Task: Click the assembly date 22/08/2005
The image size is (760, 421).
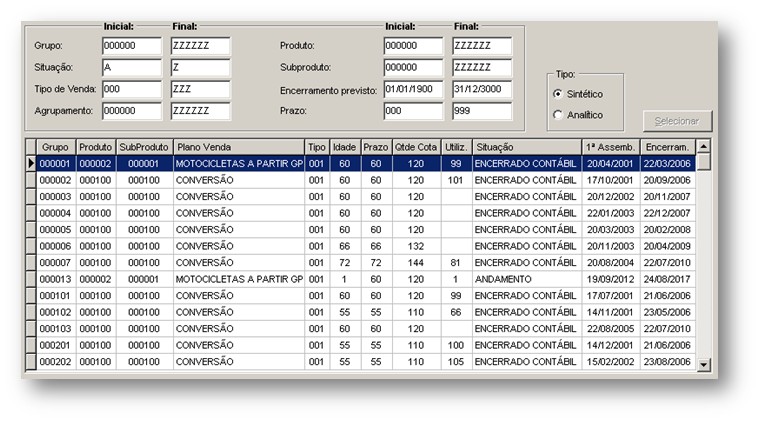Action: [611, 328]
